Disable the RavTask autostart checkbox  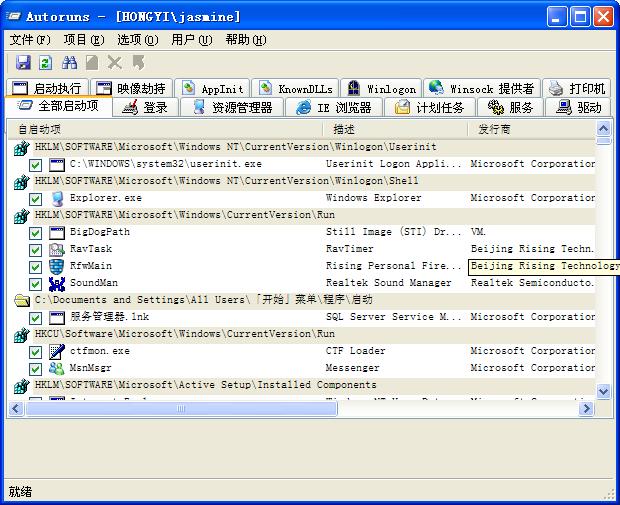click(36, 249)
